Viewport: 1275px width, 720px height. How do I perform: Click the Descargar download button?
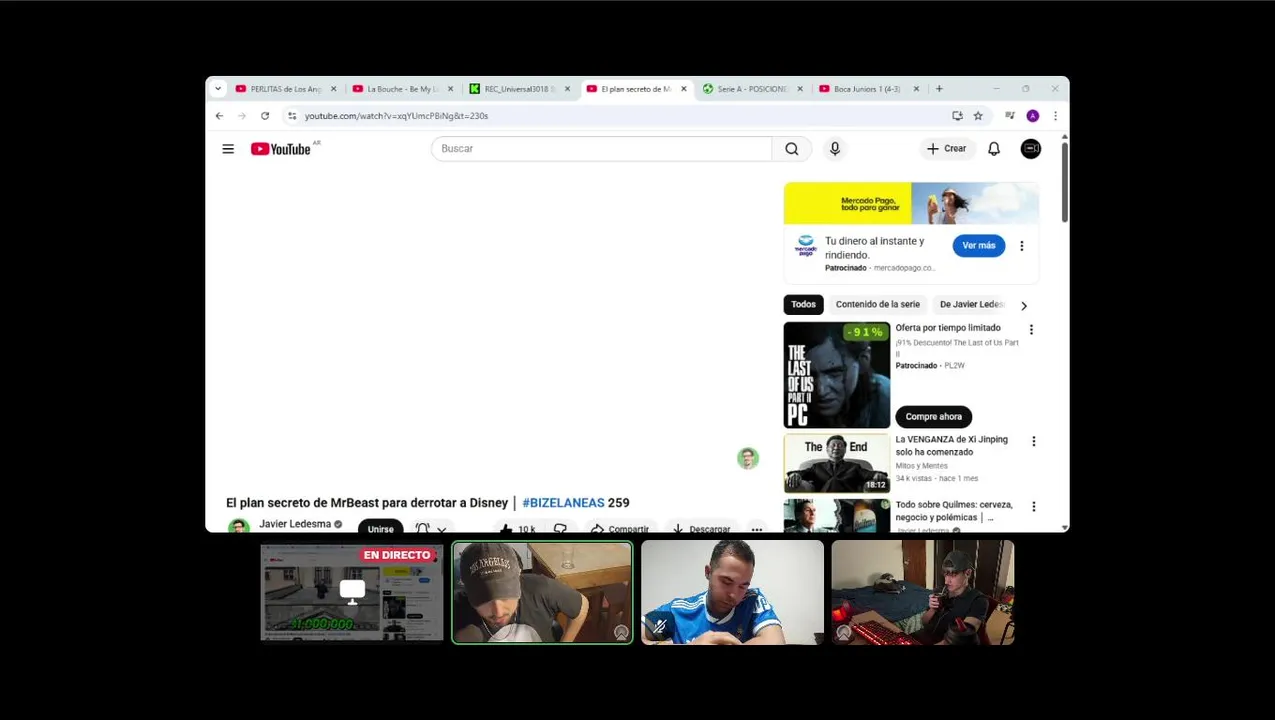[702, 527]
